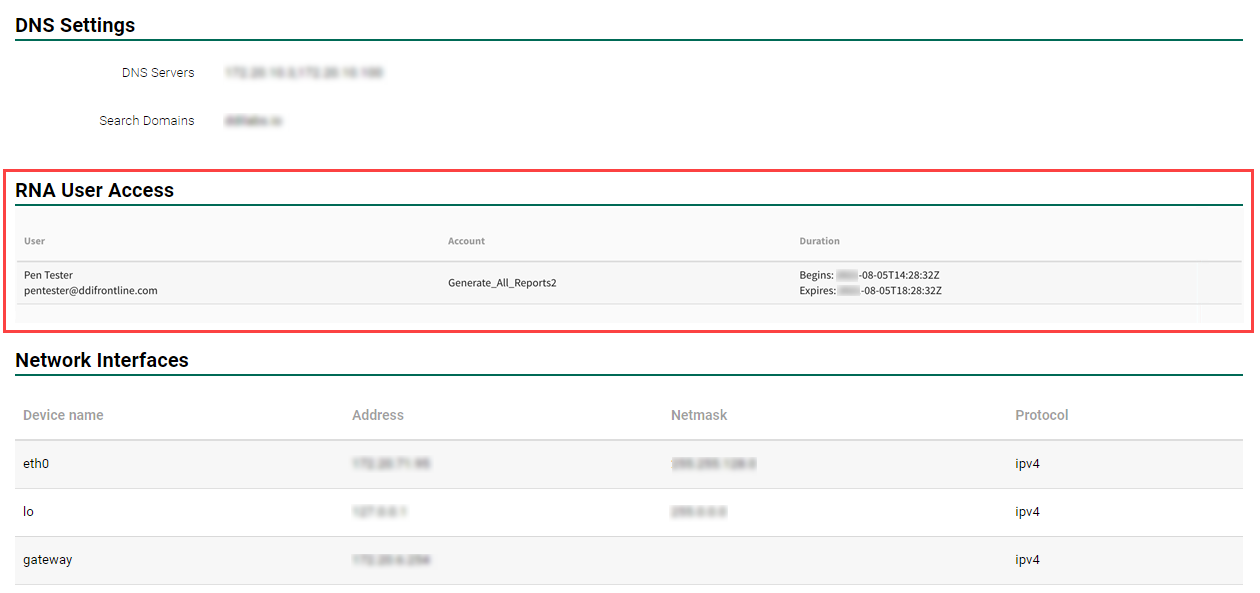Click the DNS Settings heading
Screen dimensions: 1260x593
click(x=75, y=25)
